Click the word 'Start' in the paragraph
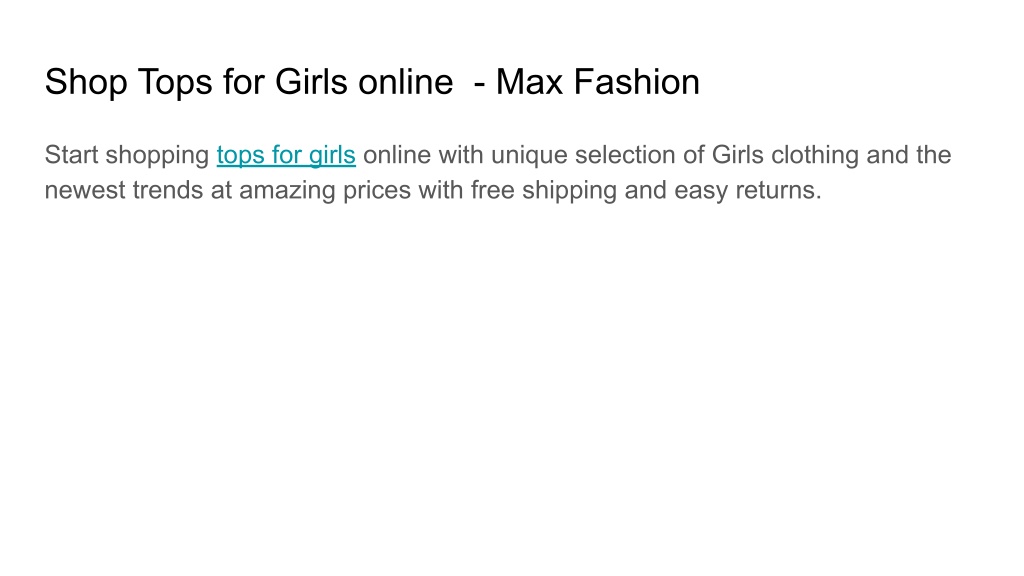Viewport: 1024px width, 576px height. coord(71,155)
